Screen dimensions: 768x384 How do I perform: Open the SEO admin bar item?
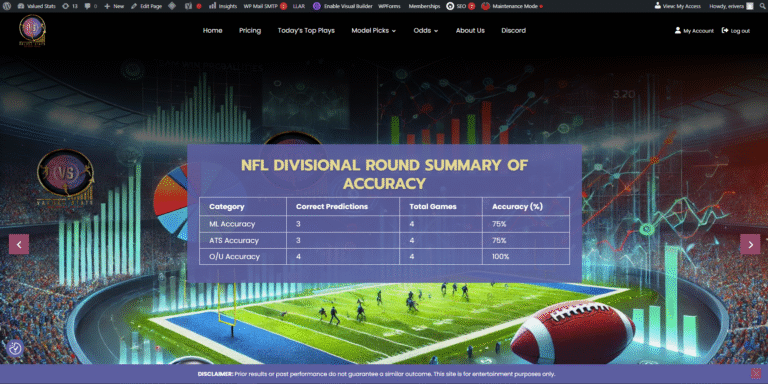pos(460,6)
